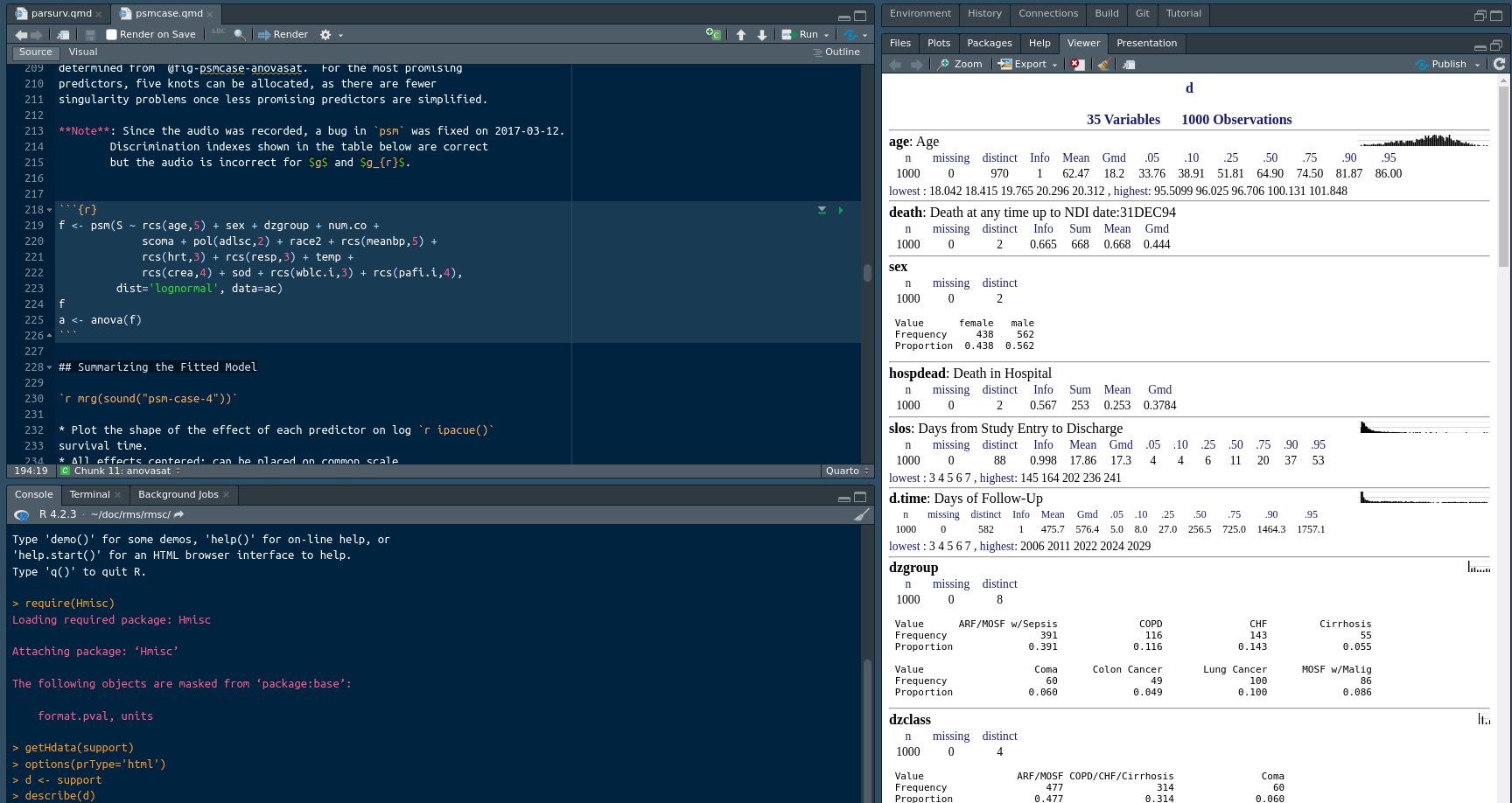The width and height of the screenshot is (1512, 803).
Task: Open the Connections tab
Action: (x=1047, y=14)
